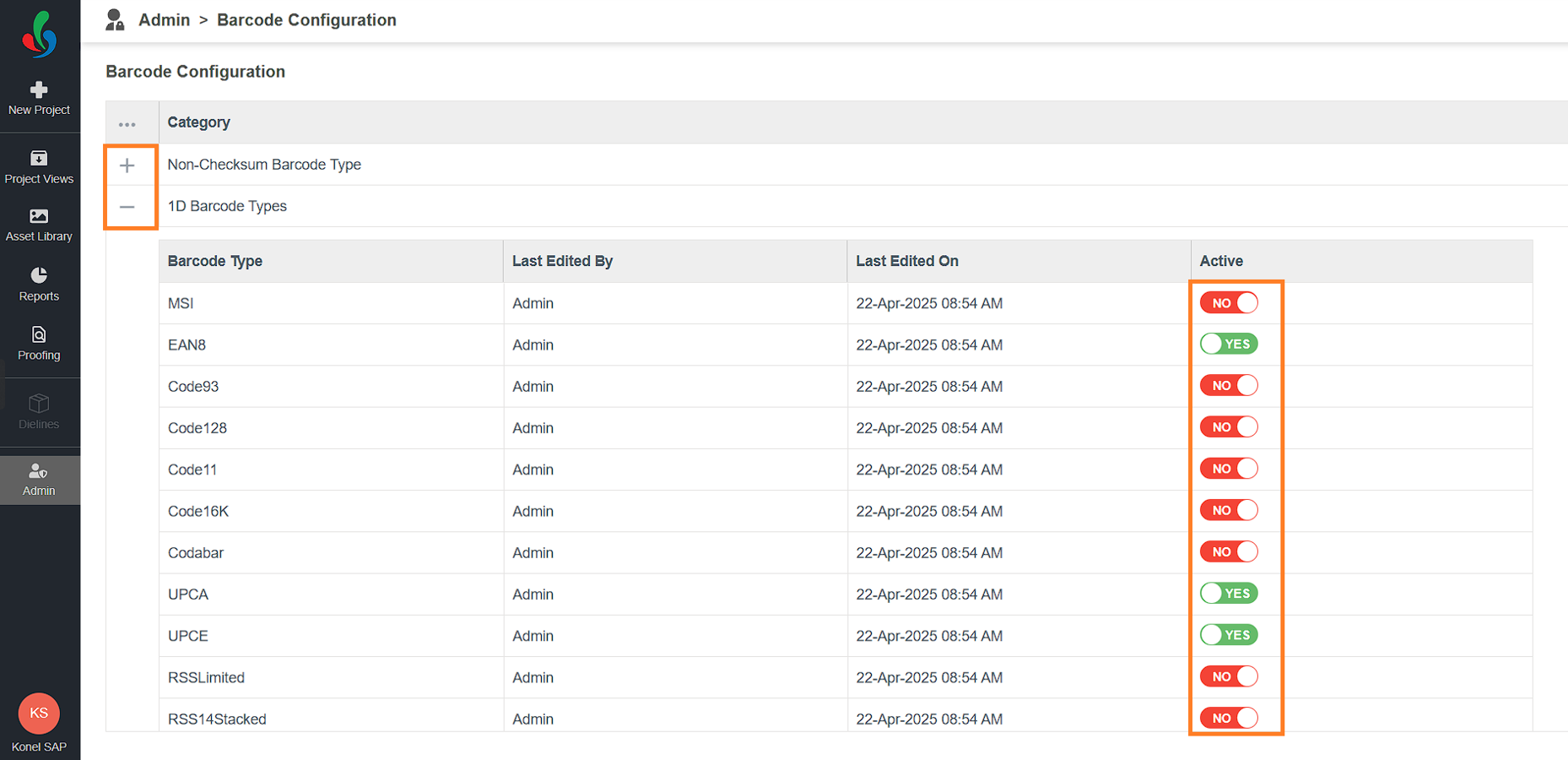Click the app logo in sidebar

[40, 35]
